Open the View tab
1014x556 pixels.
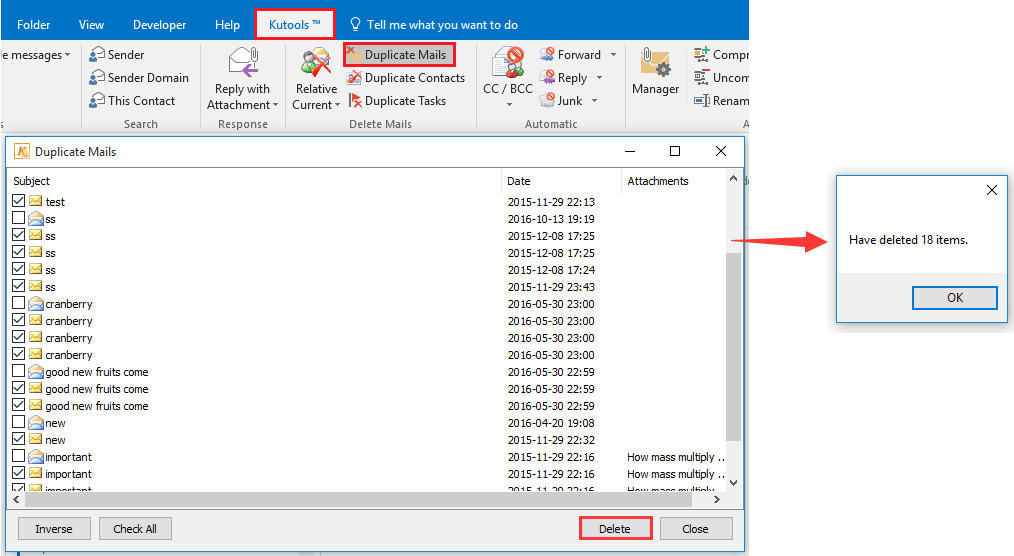[x=91, y=25]
